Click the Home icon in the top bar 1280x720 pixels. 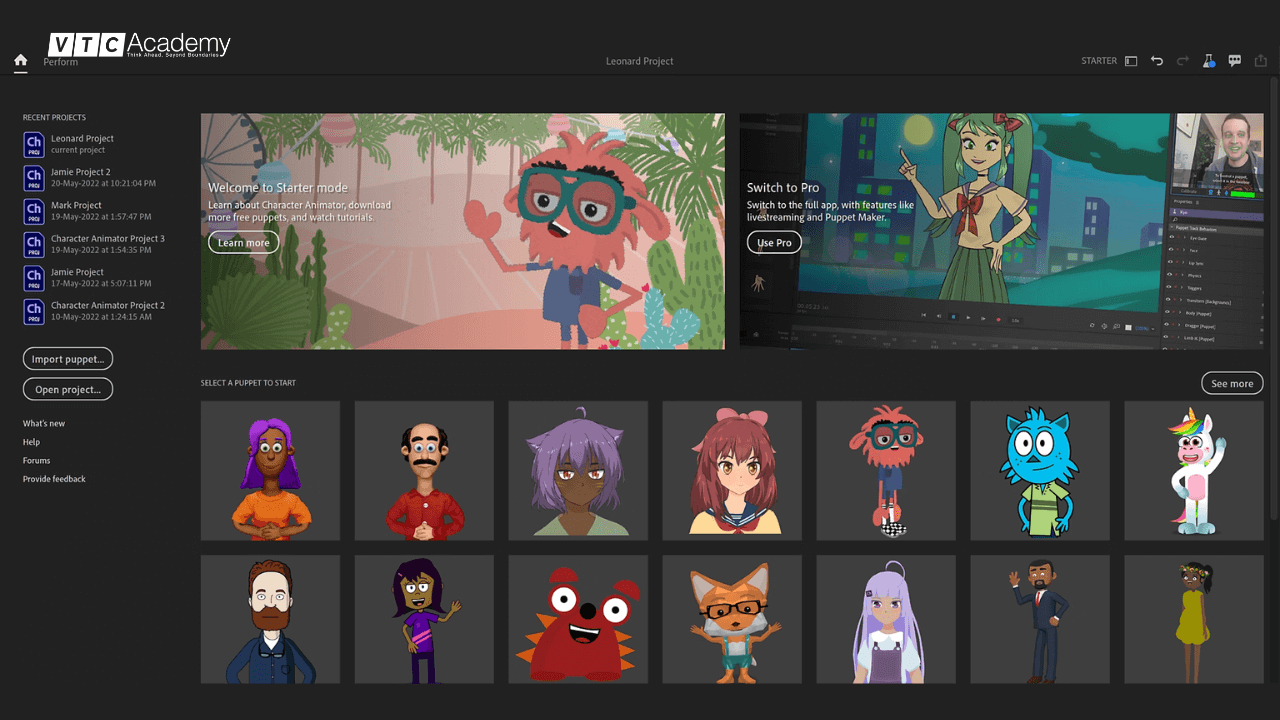20,61
